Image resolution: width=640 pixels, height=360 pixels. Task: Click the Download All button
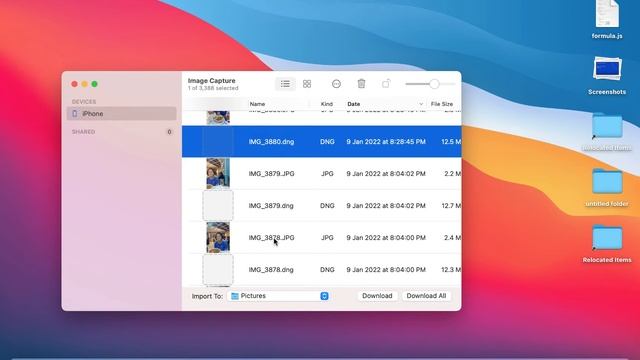pos(426,296)
